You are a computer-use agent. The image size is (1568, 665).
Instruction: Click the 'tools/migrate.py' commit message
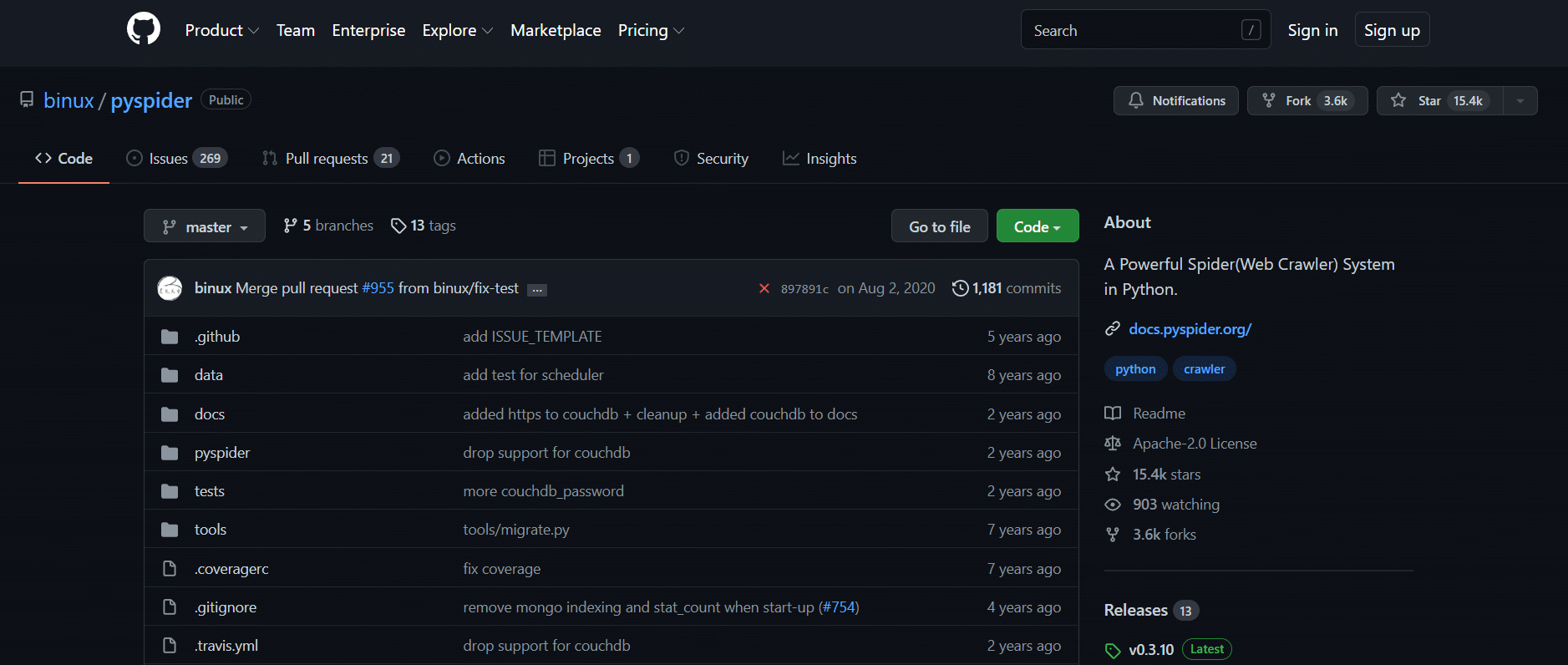click(516, 530)
